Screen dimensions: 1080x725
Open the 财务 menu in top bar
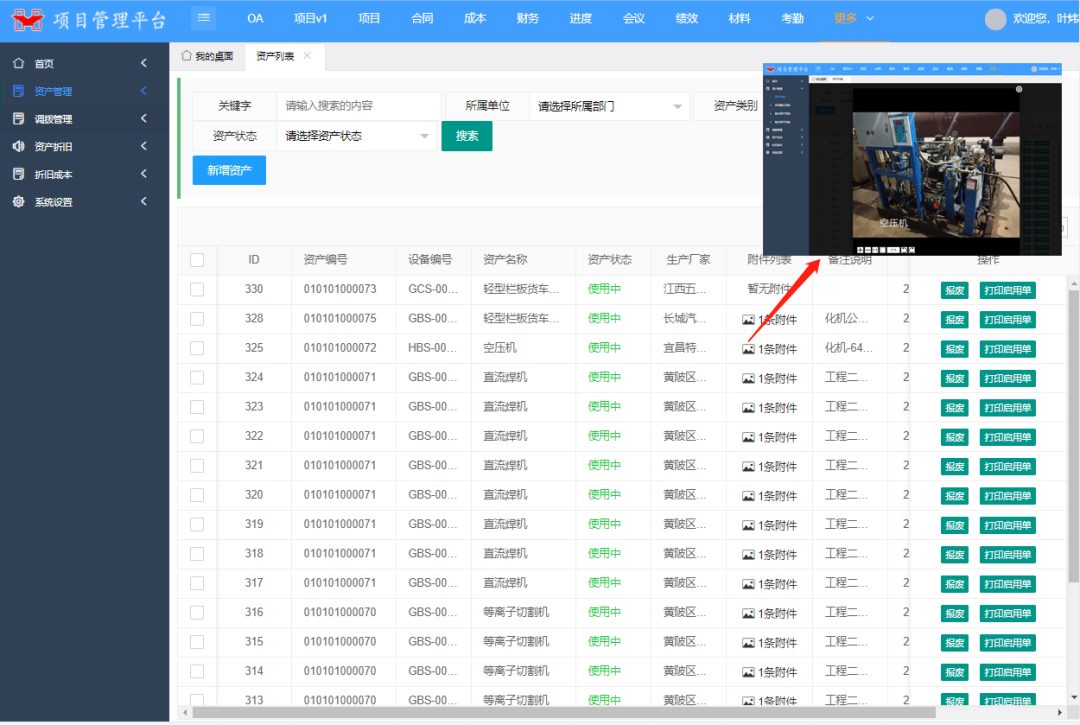pos(527,17)
